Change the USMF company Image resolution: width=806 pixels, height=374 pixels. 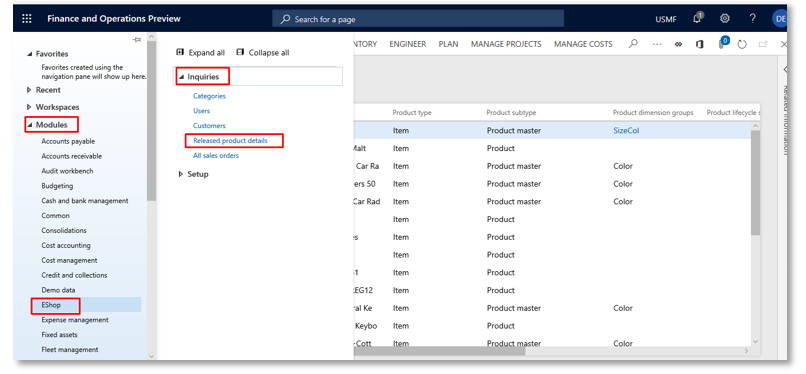coord(666,19)
